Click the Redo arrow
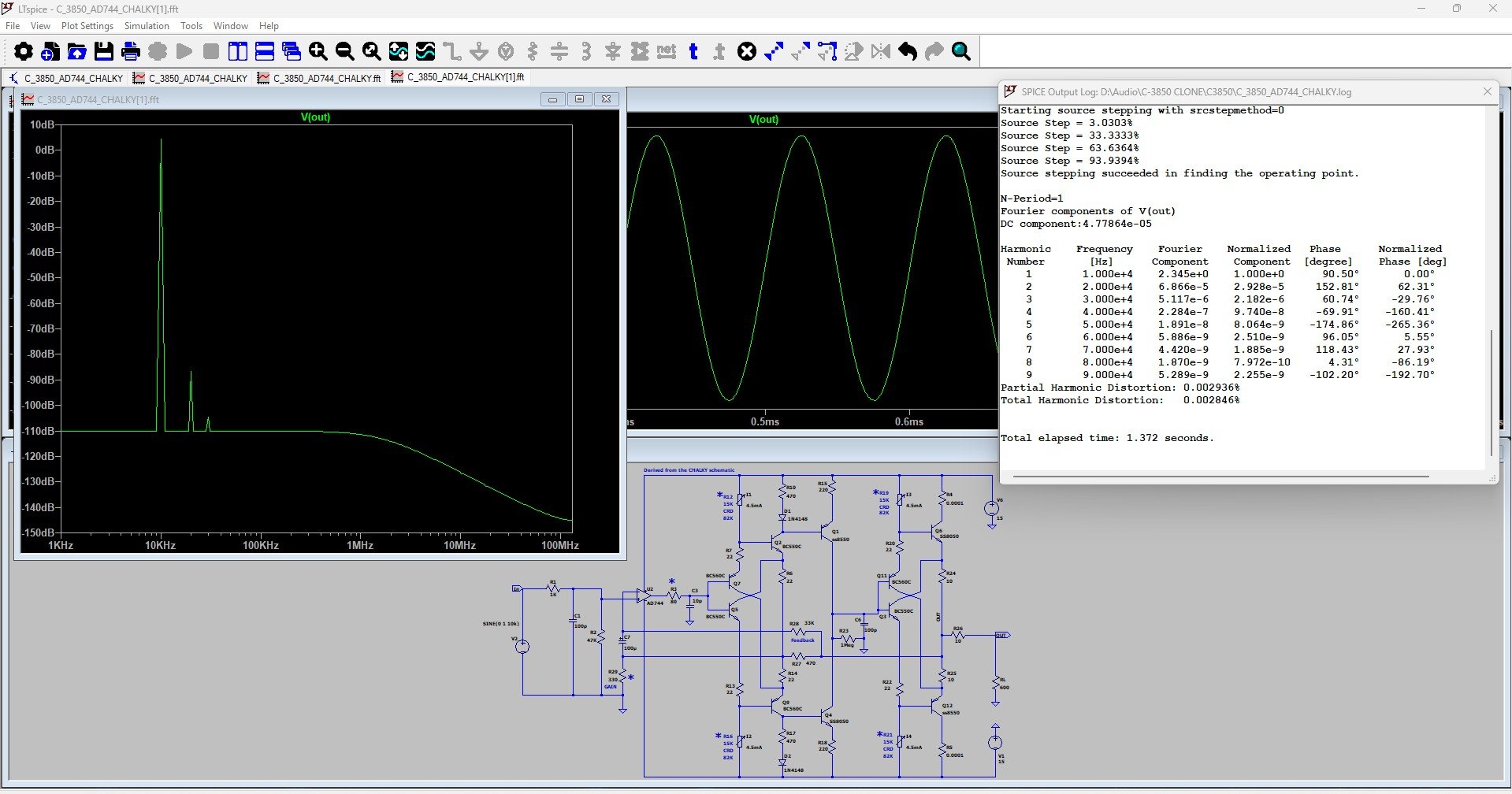The image size is (1512, 794). pyautogui.click(x=934, y=52)
